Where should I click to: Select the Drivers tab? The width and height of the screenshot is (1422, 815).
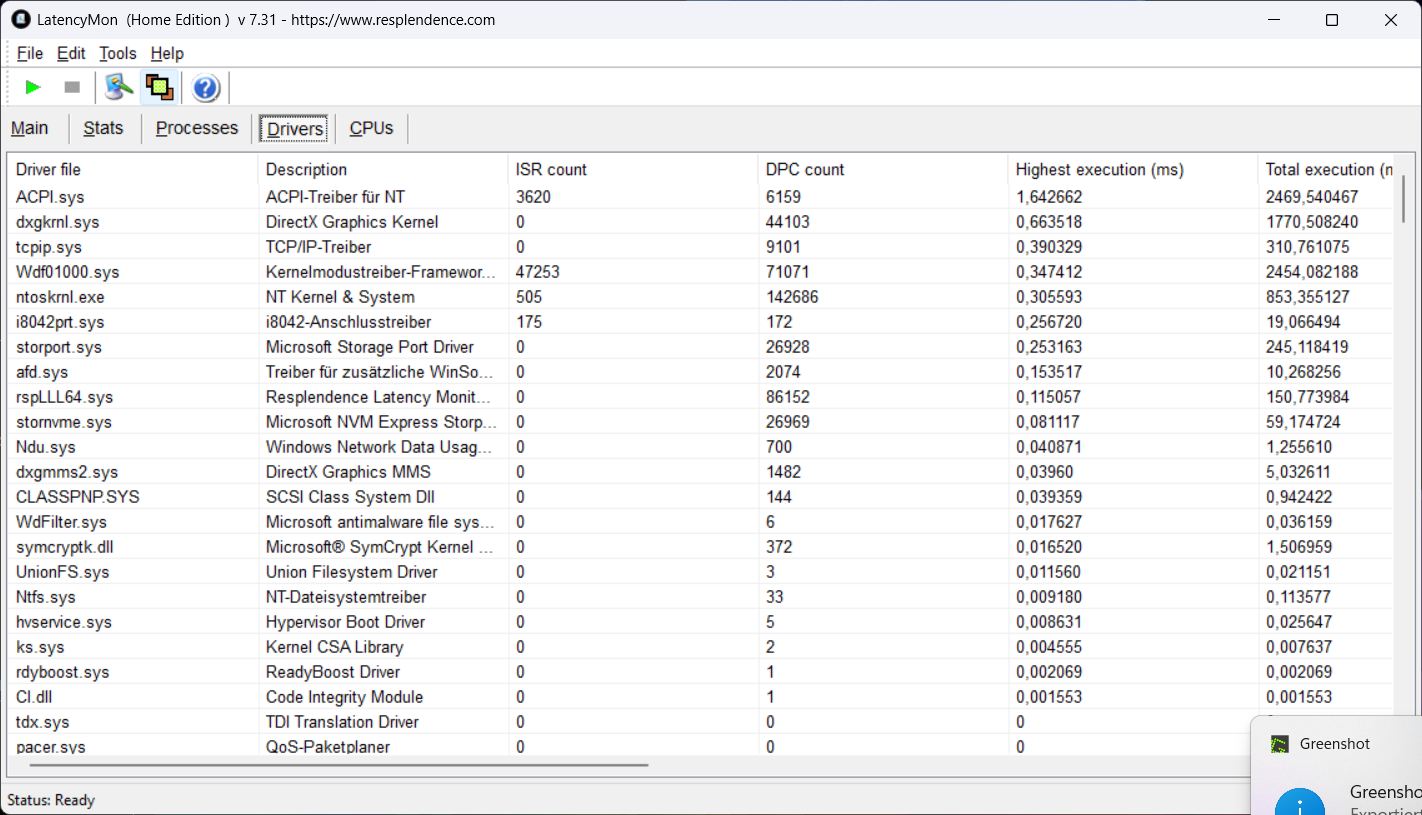point(295,128)
